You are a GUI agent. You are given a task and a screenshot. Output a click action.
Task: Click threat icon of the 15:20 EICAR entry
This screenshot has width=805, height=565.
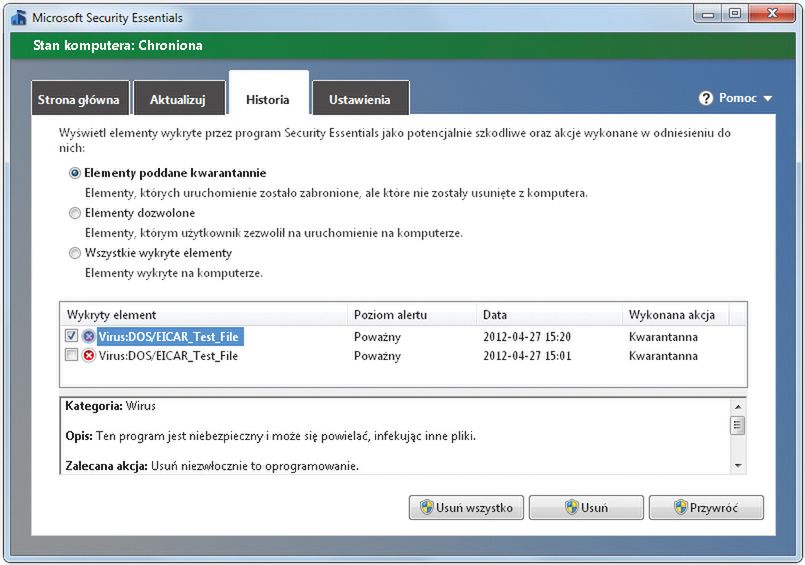(x=89, y=337)
